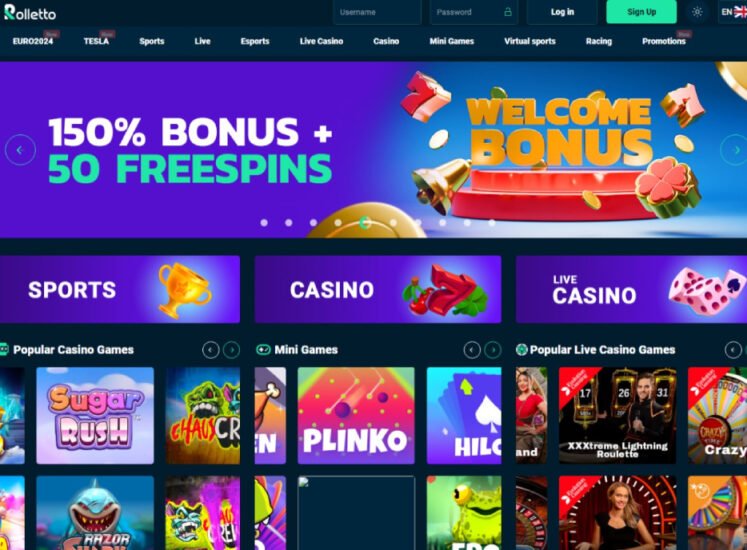This screenshot has height=550, width=747.
Task: Open the Live Casino menu item
Action: pyautogui.click(x=322, y=41)
